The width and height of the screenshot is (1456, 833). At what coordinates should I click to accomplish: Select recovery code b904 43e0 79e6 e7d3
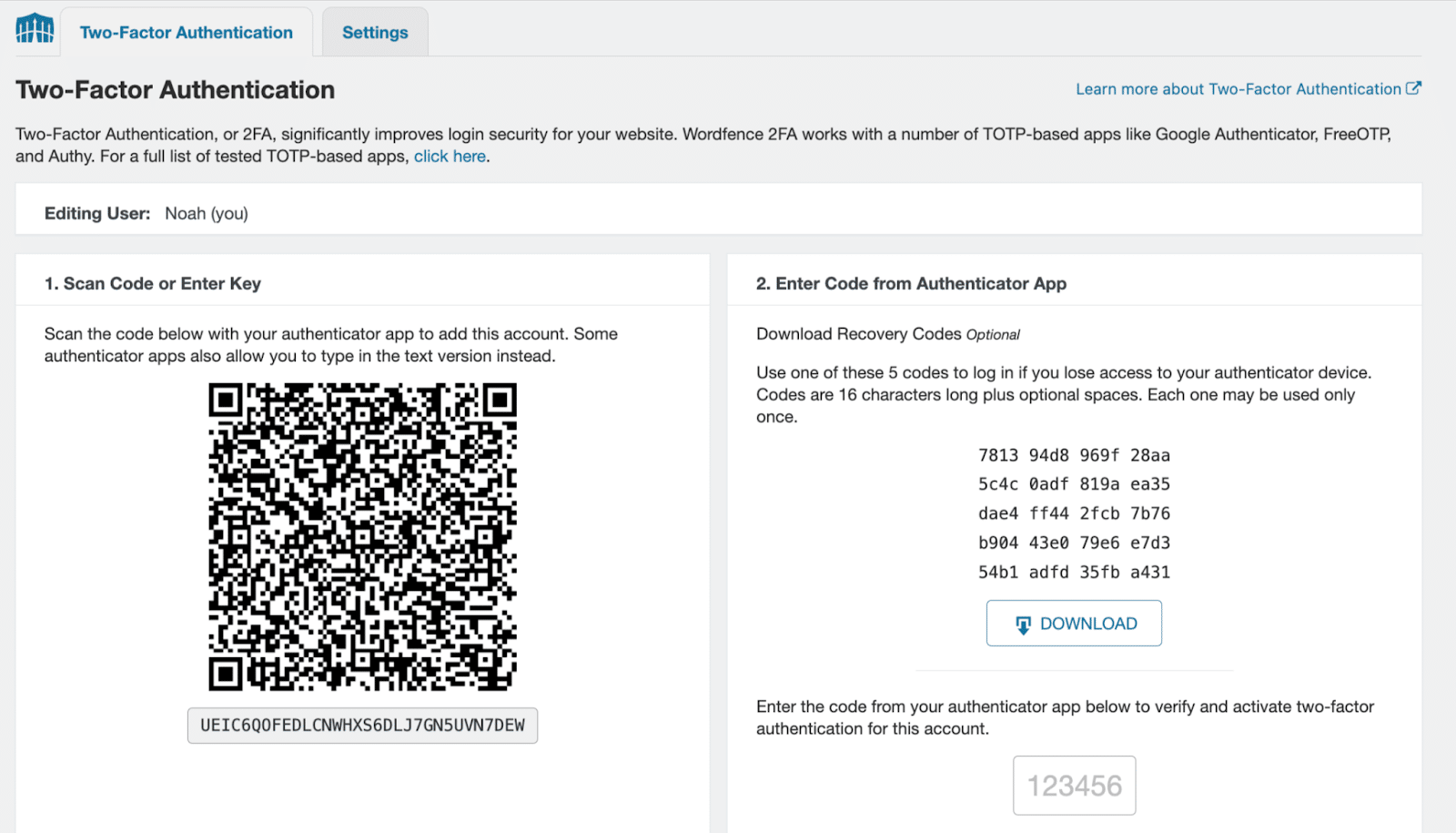(1074, 543)
